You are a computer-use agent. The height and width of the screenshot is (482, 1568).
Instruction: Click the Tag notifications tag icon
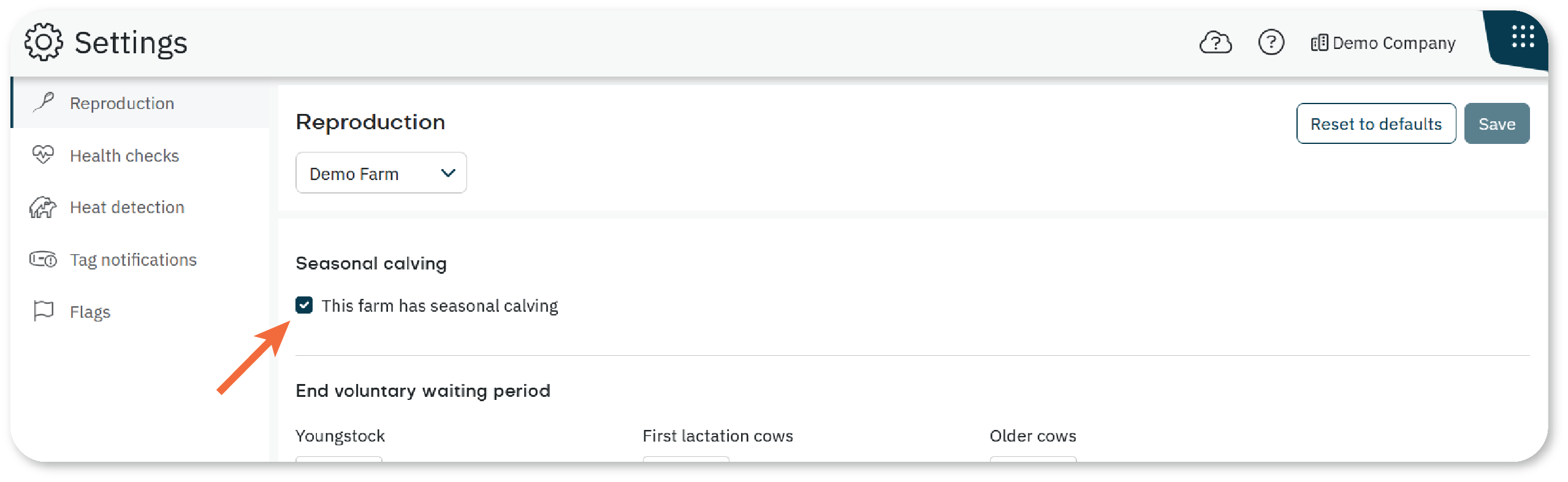pyautogui.click(x=43, y=259)
